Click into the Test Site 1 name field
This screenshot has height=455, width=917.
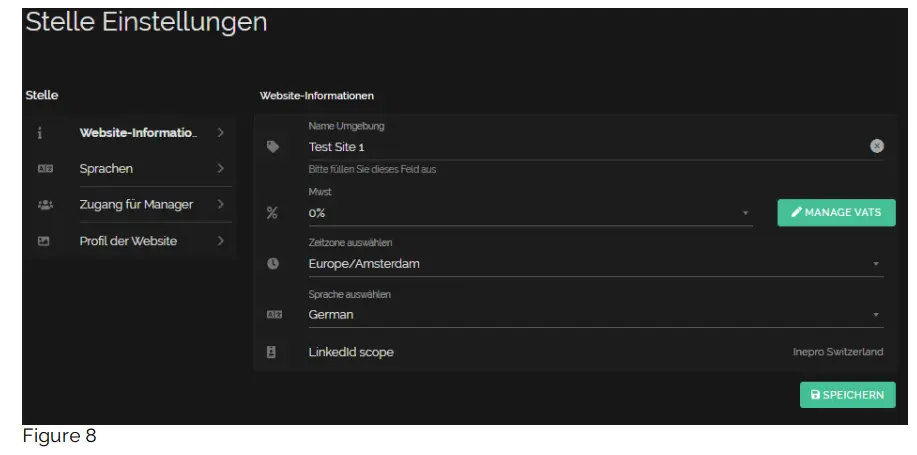pos(580,147)
